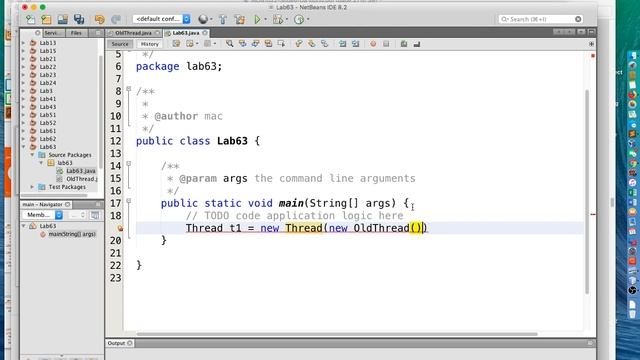Click the Save All toolbar icon
This screenshot has height=360, width=640.
(x=79, y=19)
